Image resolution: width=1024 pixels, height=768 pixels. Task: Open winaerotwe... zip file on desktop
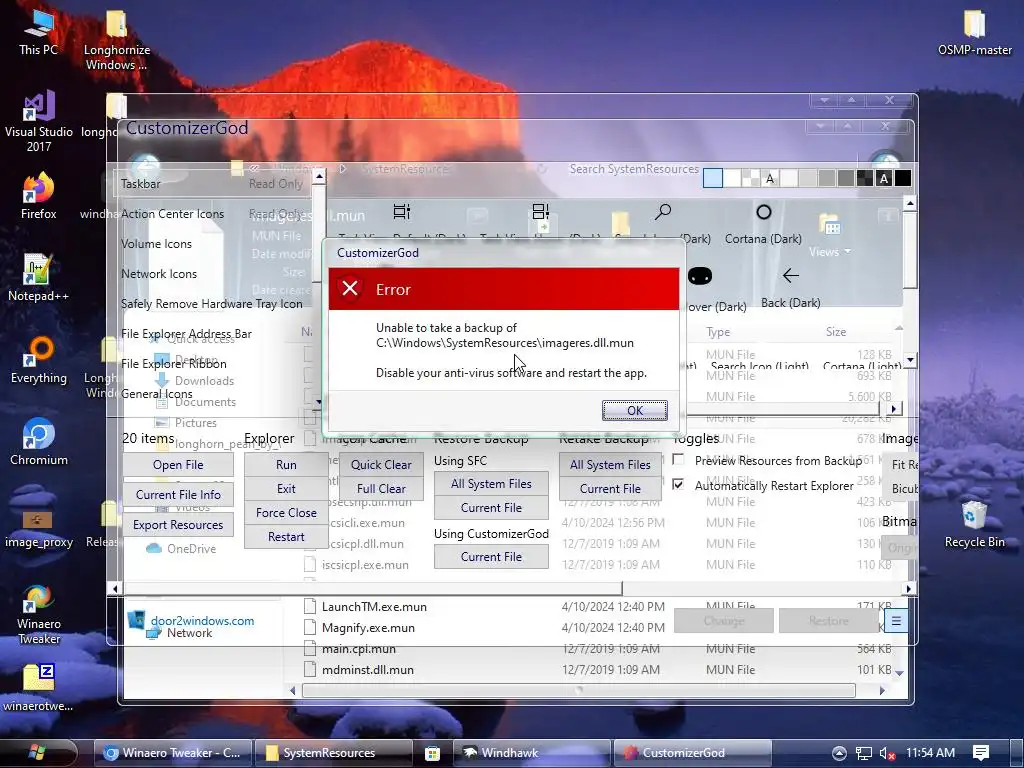coord(39,688)
